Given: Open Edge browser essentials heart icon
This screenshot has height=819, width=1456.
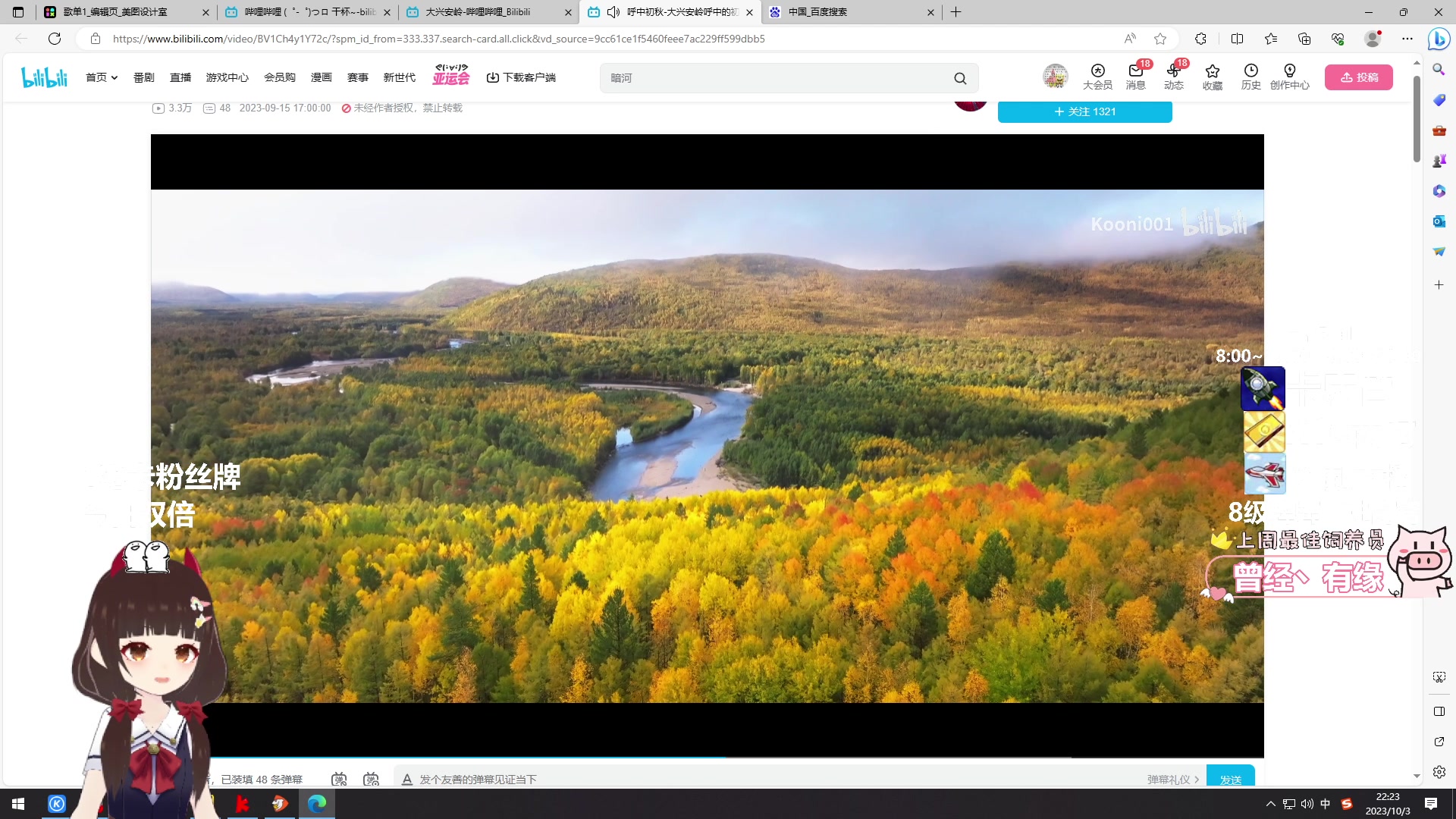Looking at the screenshot, I should [x=1338, y=39].
